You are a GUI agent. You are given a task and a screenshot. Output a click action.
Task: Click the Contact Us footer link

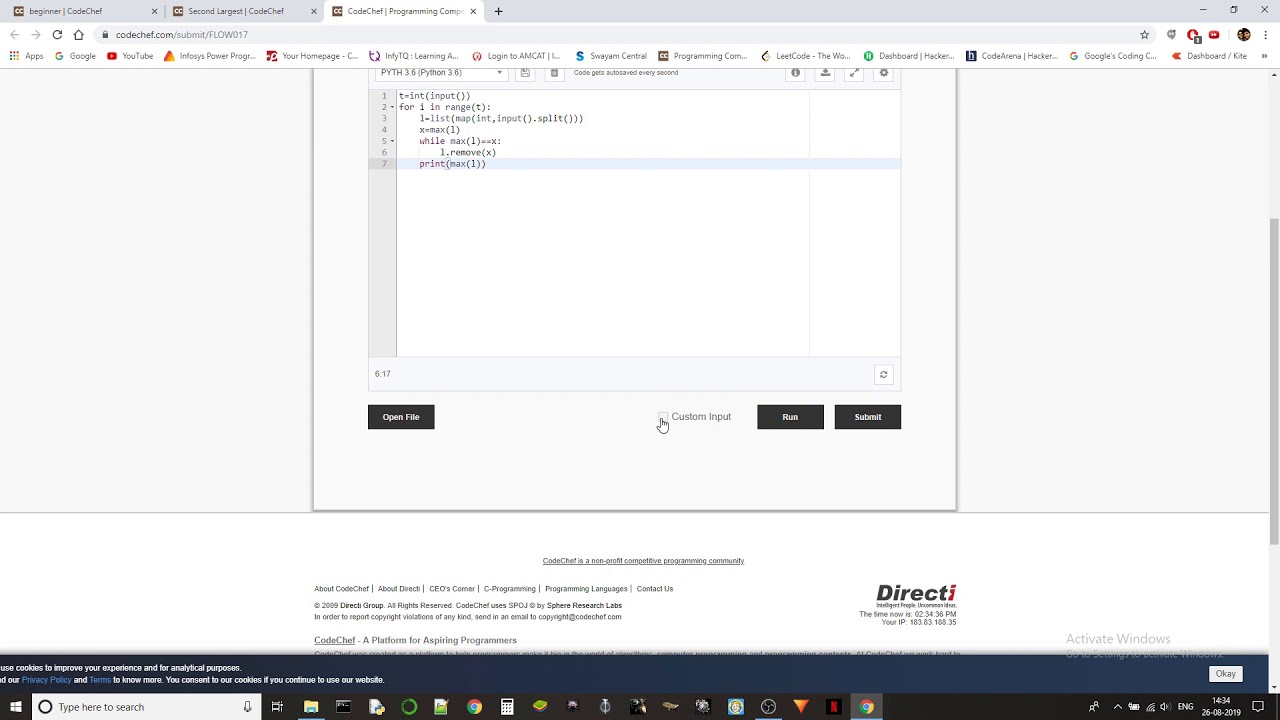(x=655, y=589)
